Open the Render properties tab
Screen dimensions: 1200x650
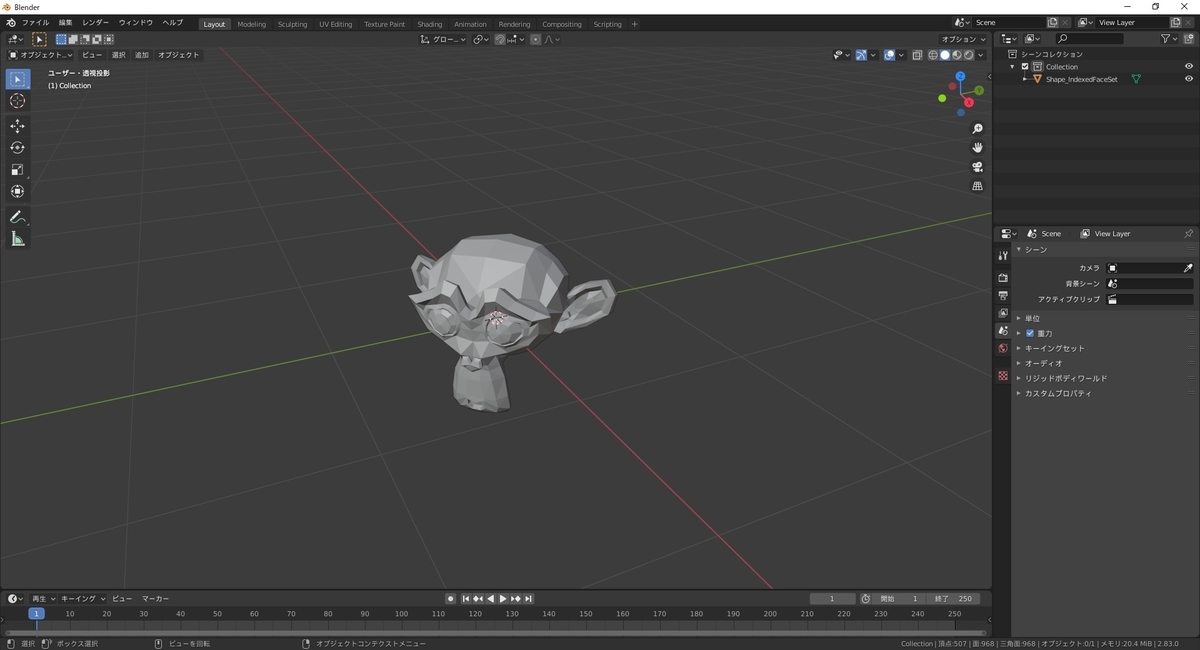pyautogui.click(x=1003, y=277)
